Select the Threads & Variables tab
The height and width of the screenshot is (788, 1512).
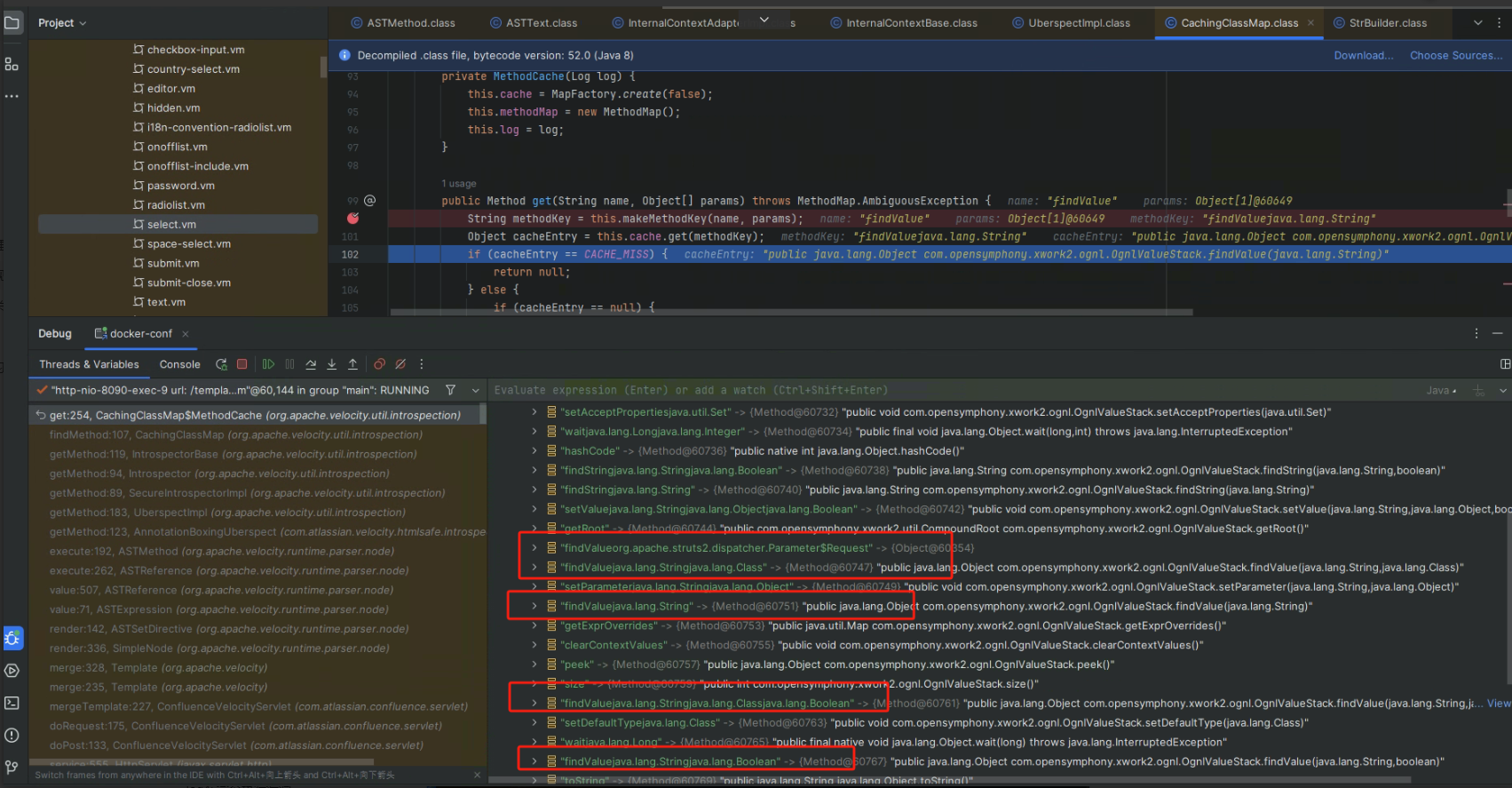tap(89, 364)
